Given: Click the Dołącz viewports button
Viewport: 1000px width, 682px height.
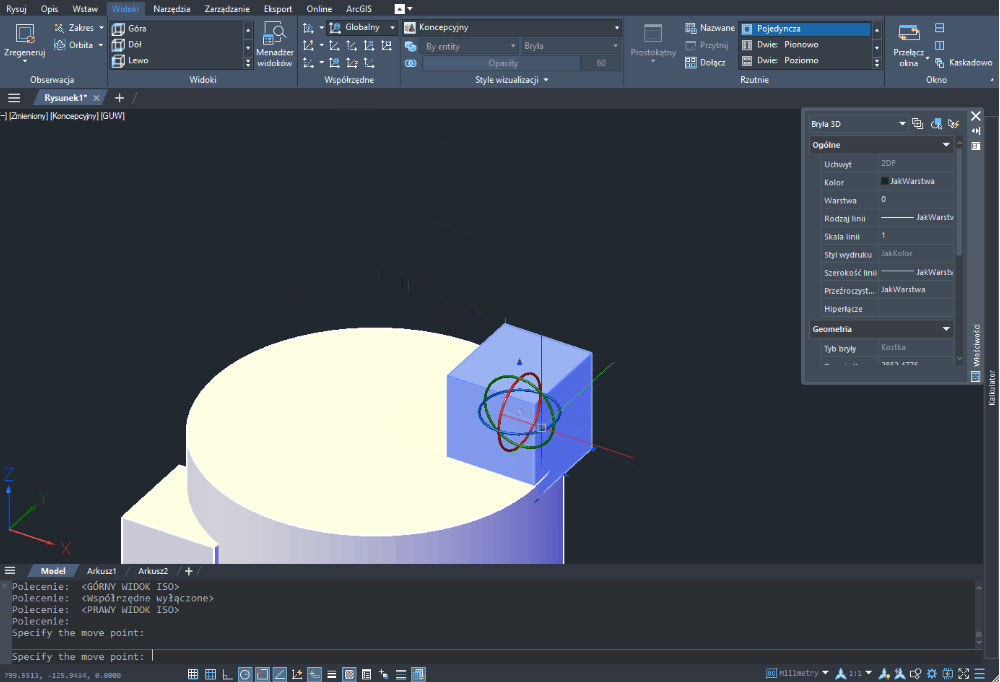Looking at the screenshot, I should click(x=705, y=63).
